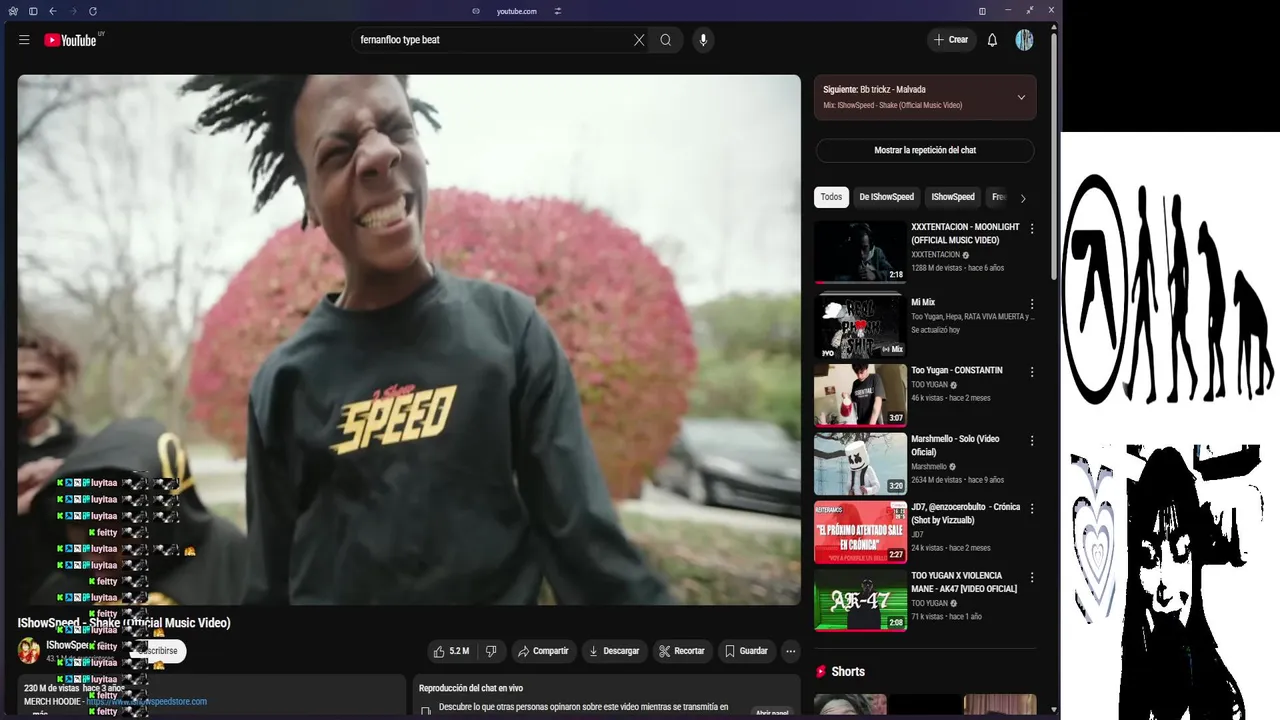Click the Guardar button
Screen dimensions: 1280x720
click(x=746, y=651)
